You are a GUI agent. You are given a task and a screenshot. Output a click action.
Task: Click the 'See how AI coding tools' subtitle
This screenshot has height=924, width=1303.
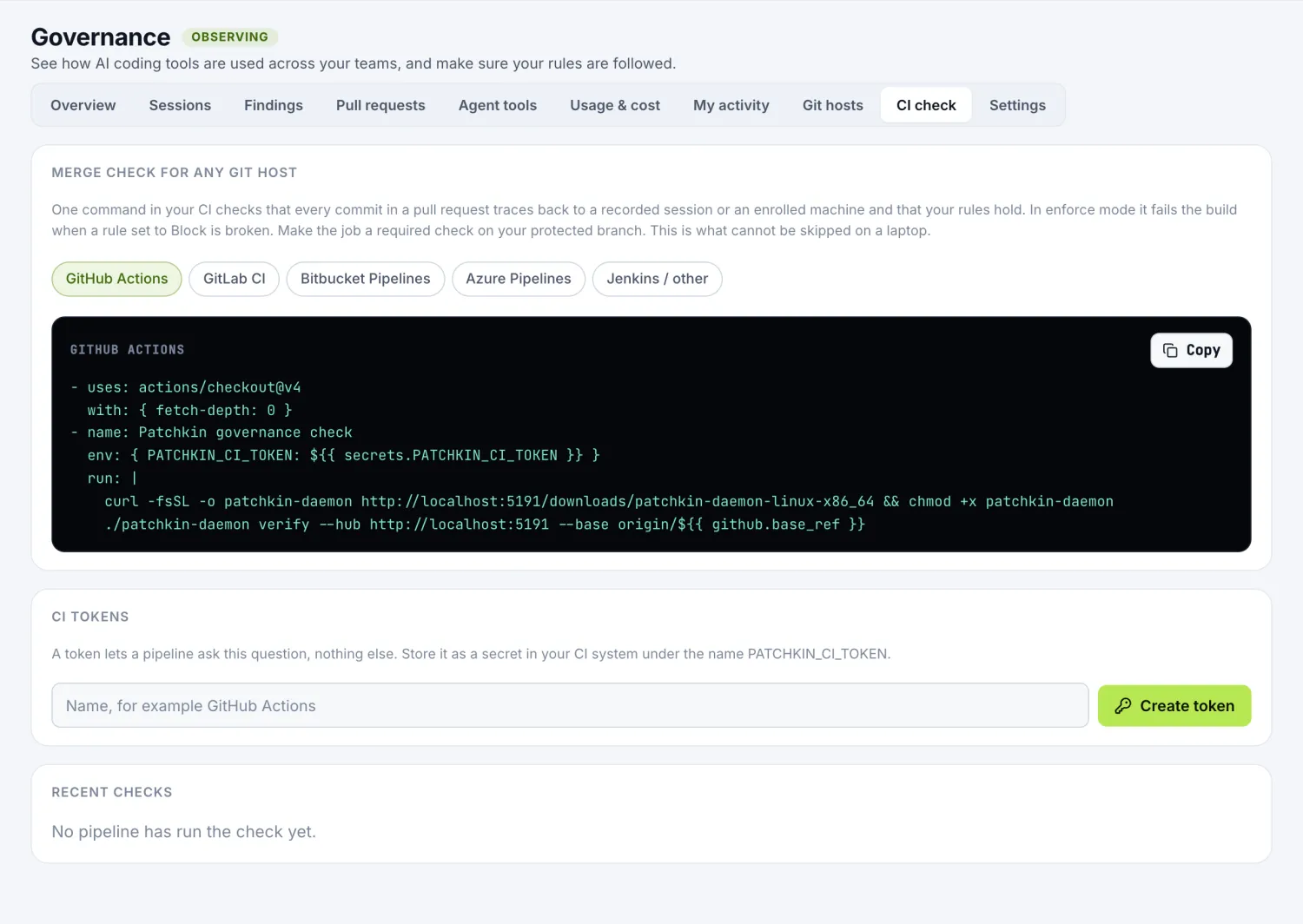tap(354, 63)
